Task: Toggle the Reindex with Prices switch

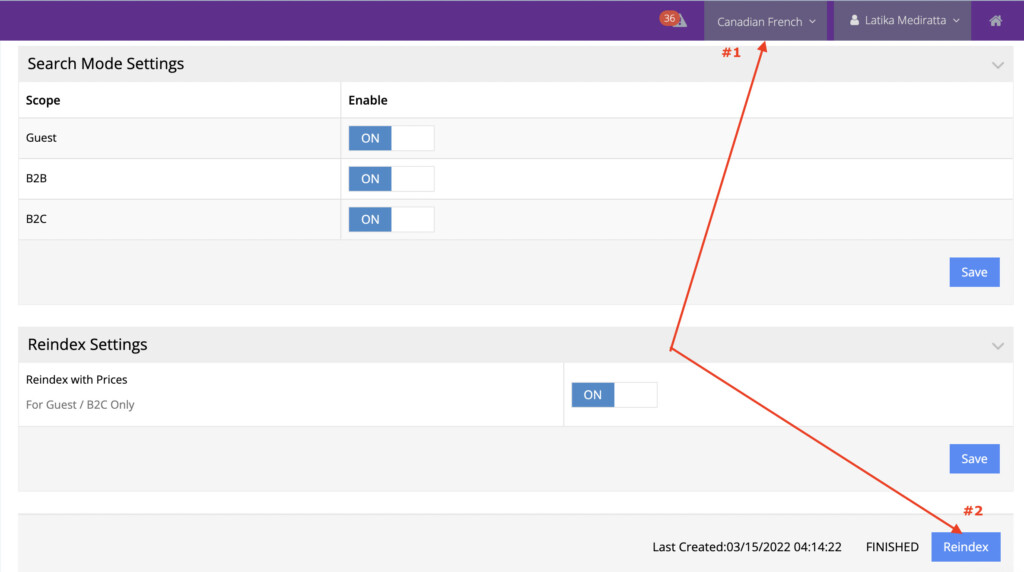Action: [615, 395]
